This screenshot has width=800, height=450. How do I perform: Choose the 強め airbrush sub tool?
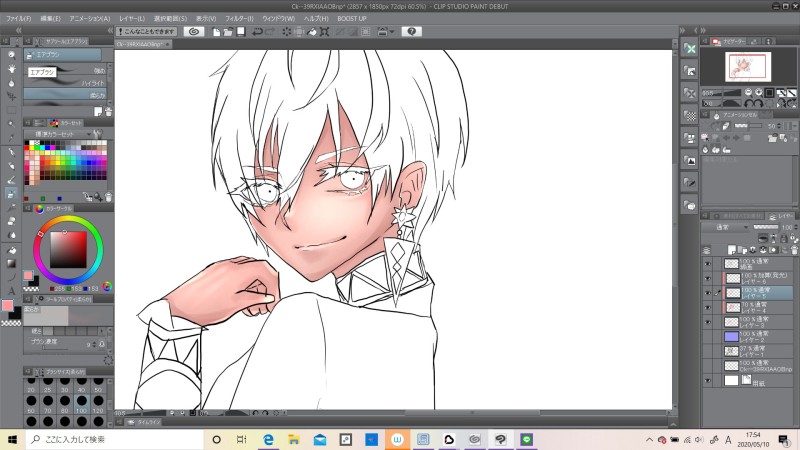(x=65, y=70)
